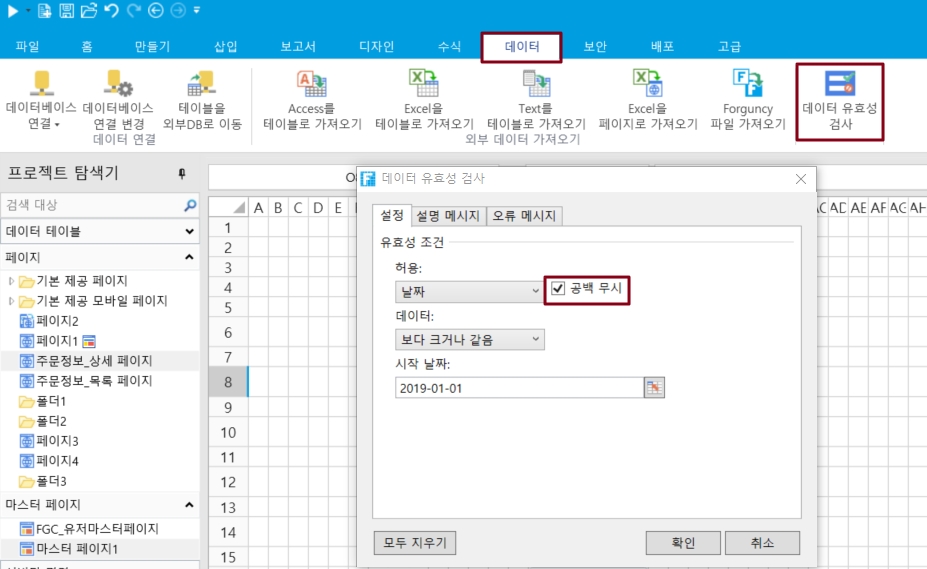Viewport: 927px width, 569px height.
Task: Open the 허용 dropdown showing 날짜
Action: point(469,291)
